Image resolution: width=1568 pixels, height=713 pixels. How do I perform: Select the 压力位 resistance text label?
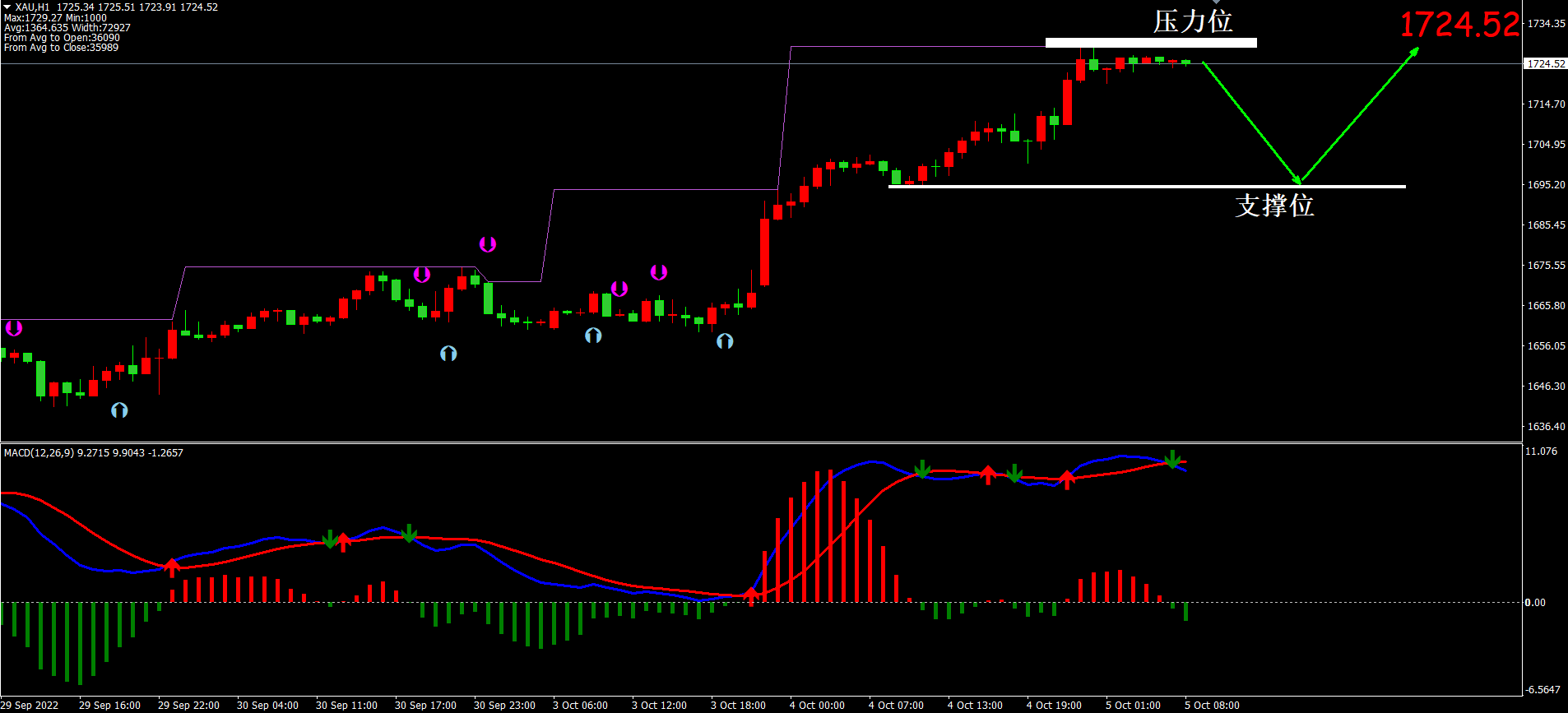[x=1192, y=21]
